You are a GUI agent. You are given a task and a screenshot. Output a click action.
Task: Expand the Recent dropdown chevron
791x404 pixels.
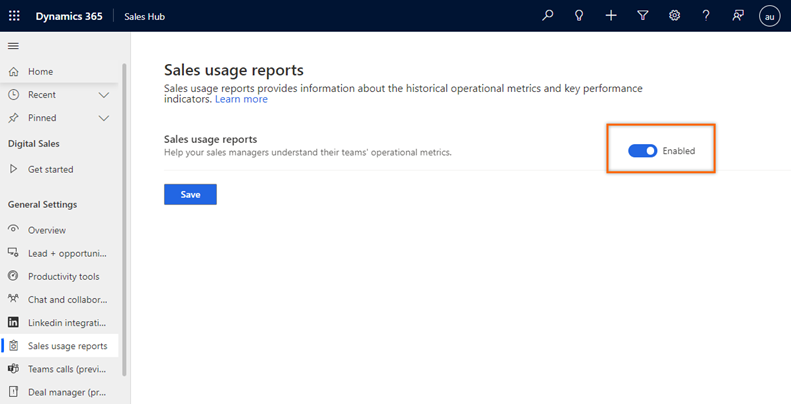coord(104,95)
